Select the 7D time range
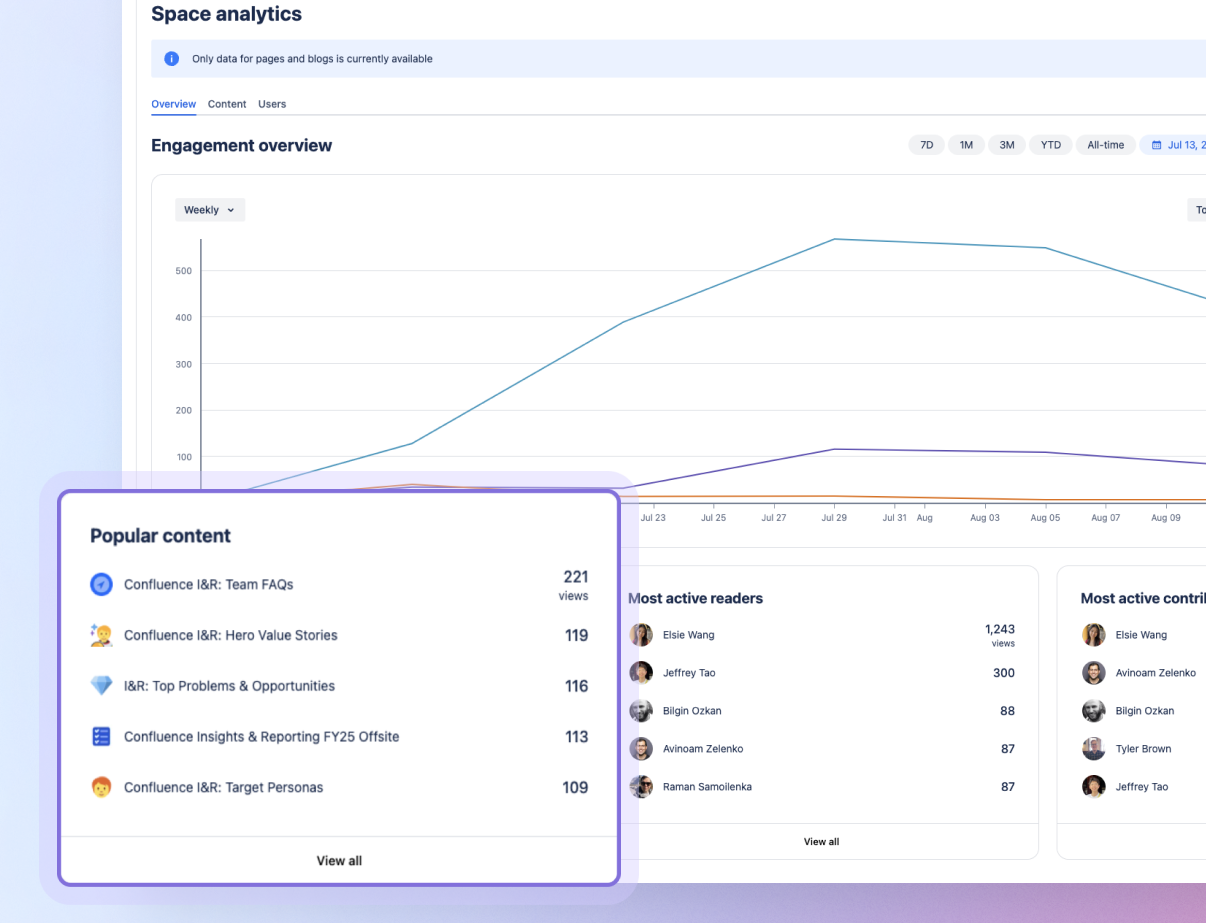Screen dimensions: 1206x923 tap(927, 145)
